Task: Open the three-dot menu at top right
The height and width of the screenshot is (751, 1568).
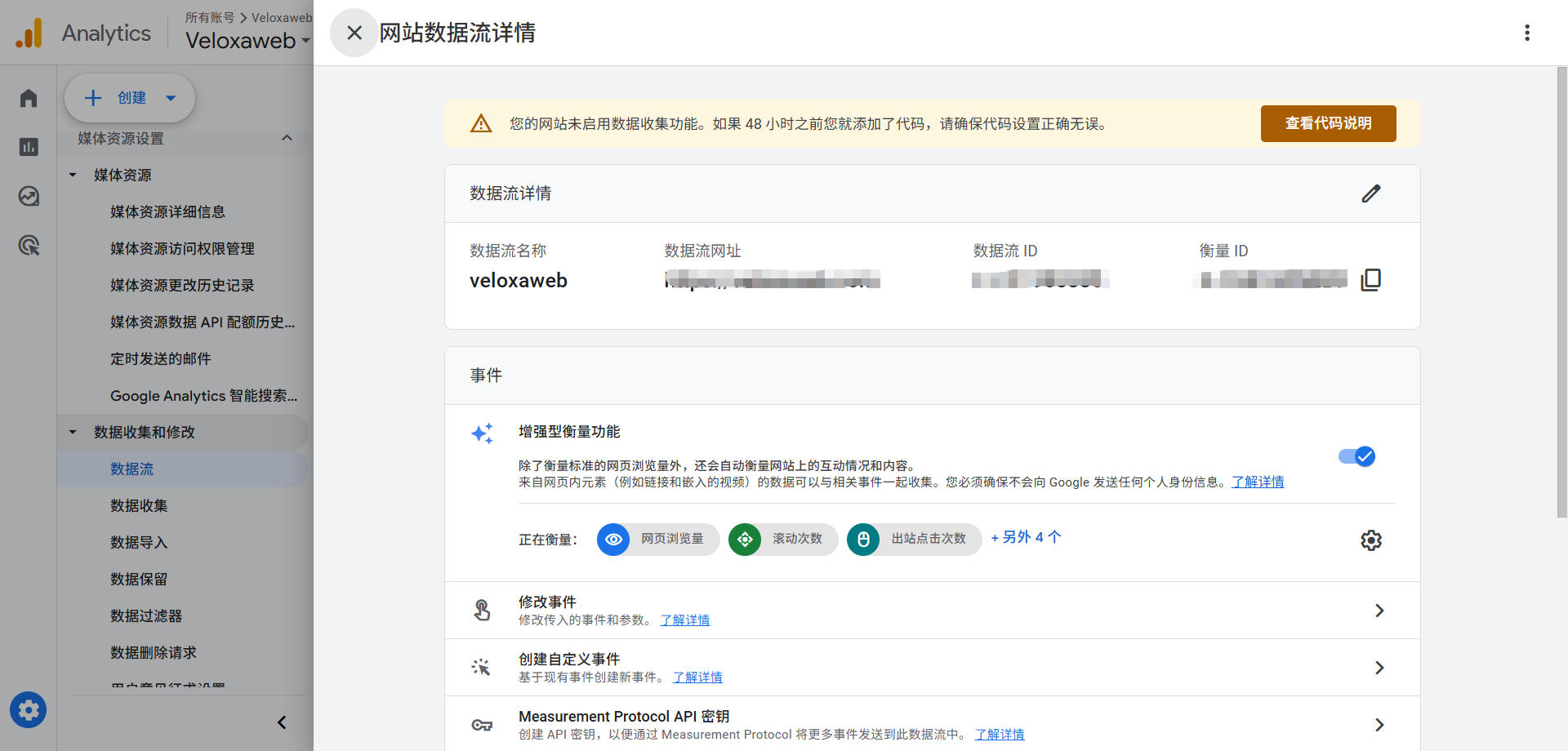Action: (1527, 33)
